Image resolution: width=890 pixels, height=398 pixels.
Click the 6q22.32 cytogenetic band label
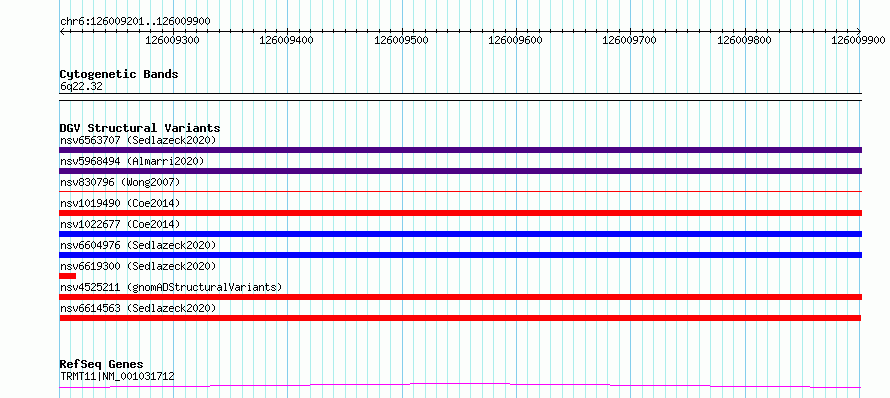coord(81,87)
